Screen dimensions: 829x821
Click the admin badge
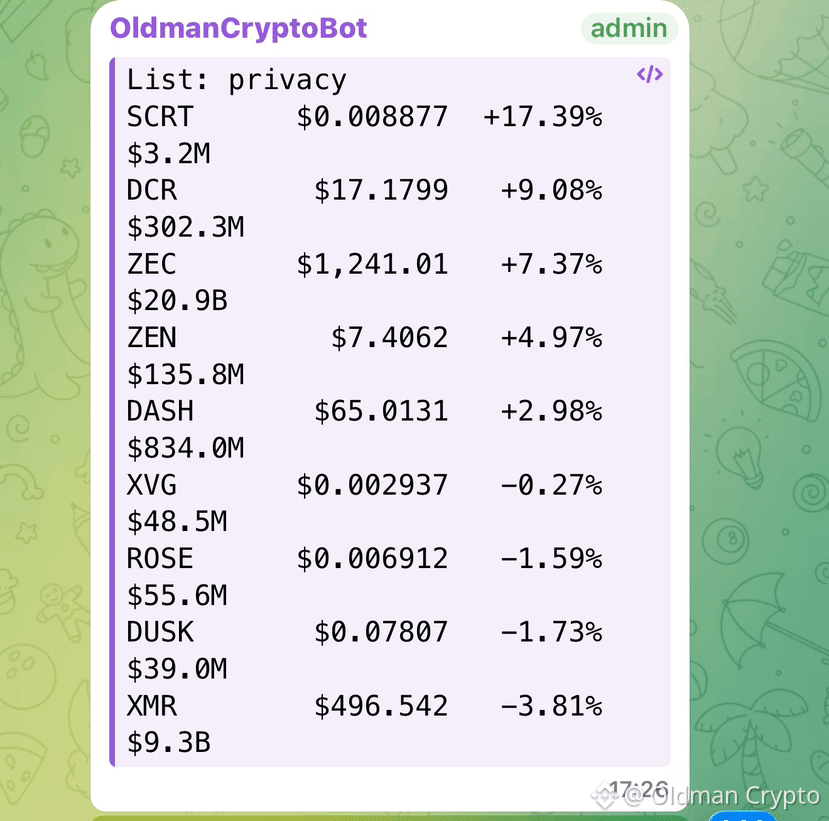click(x=629, y=28)
